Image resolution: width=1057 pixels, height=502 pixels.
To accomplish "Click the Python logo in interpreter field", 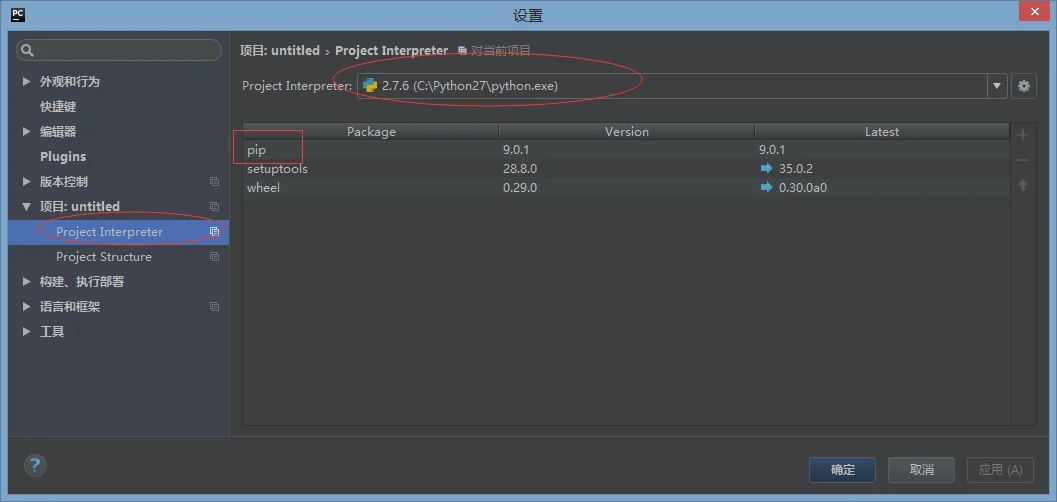I will (x=369, y=86).
